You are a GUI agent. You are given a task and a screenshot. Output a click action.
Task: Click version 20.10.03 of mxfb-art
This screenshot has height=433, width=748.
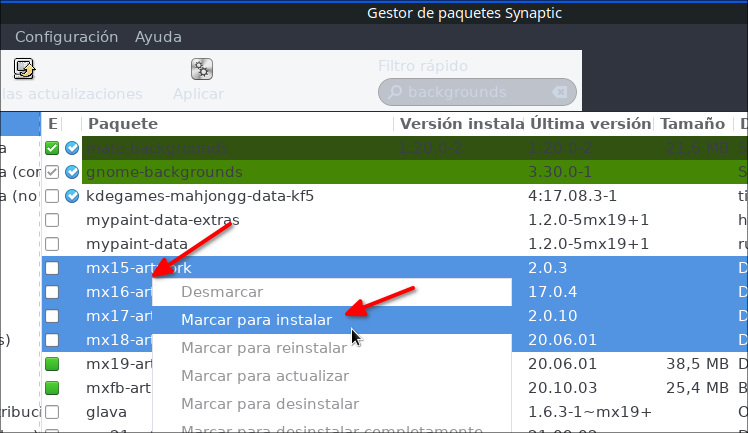tap(562, 388)
